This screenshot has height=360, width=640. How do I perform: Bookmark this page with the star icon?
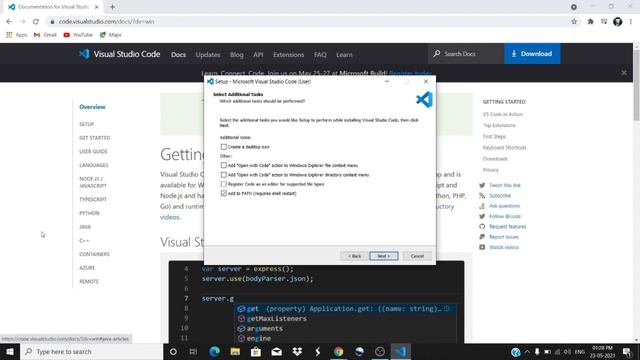click(x=574, y=22)
